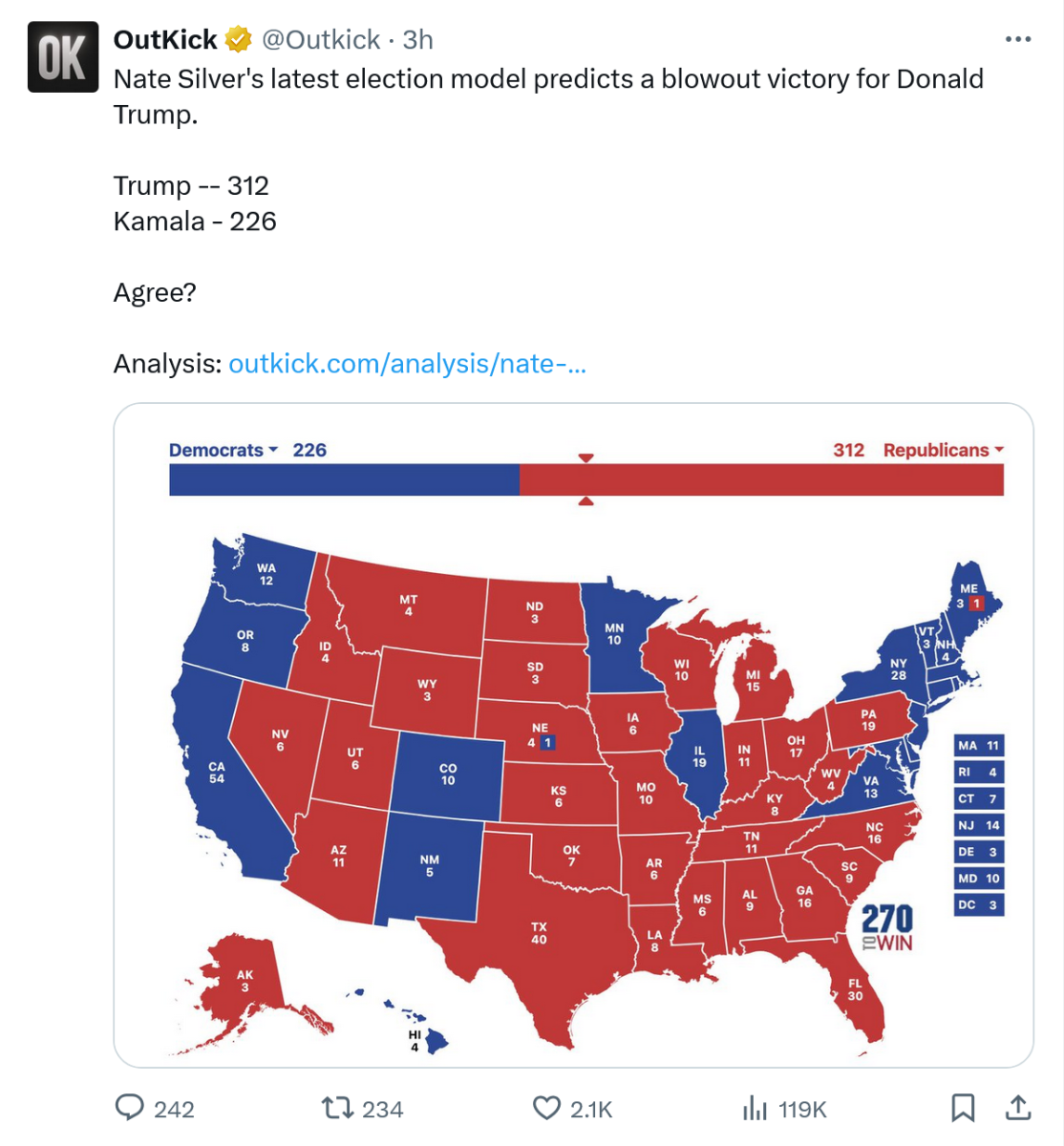The height and width of the screenshot is (1146, 1064).
Task: Open the outkick.com analysis link
Action: coord(407,364)
